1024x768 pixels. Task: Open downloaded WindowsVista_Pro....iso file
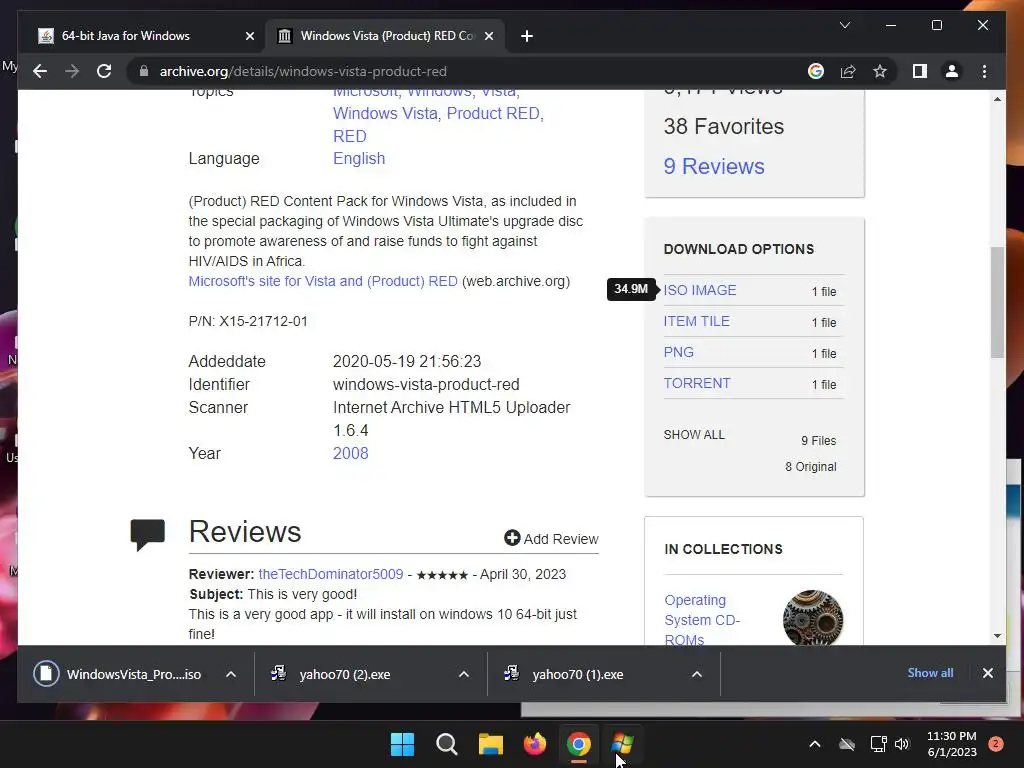pyautogui.click(x=133, y=674)
